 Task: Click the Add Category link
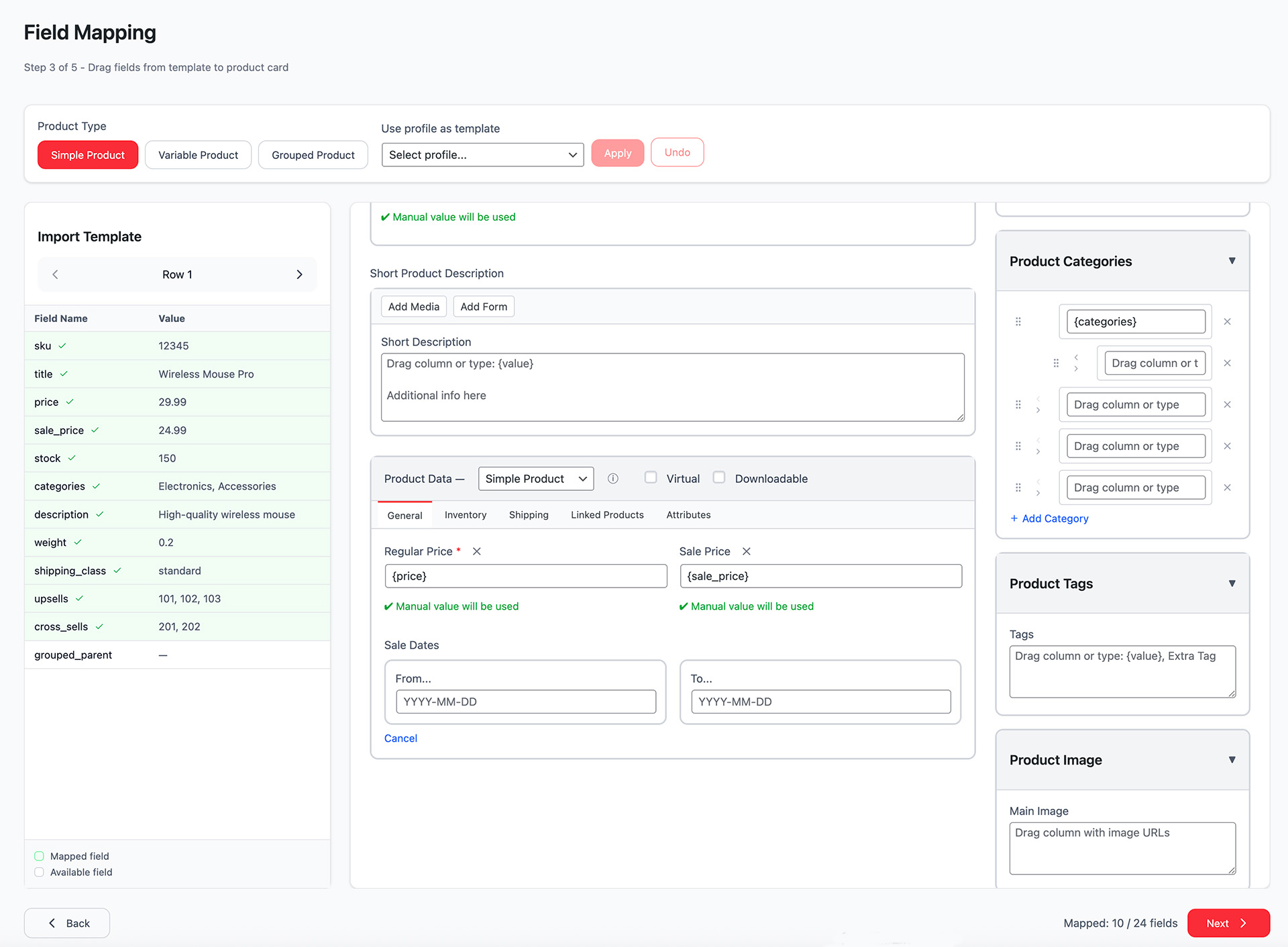coord(1049,518)
